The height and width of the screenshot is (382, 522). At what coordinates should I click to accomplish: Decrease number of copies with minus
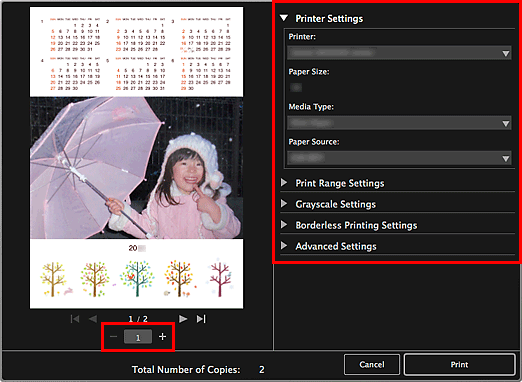[113, 337]
